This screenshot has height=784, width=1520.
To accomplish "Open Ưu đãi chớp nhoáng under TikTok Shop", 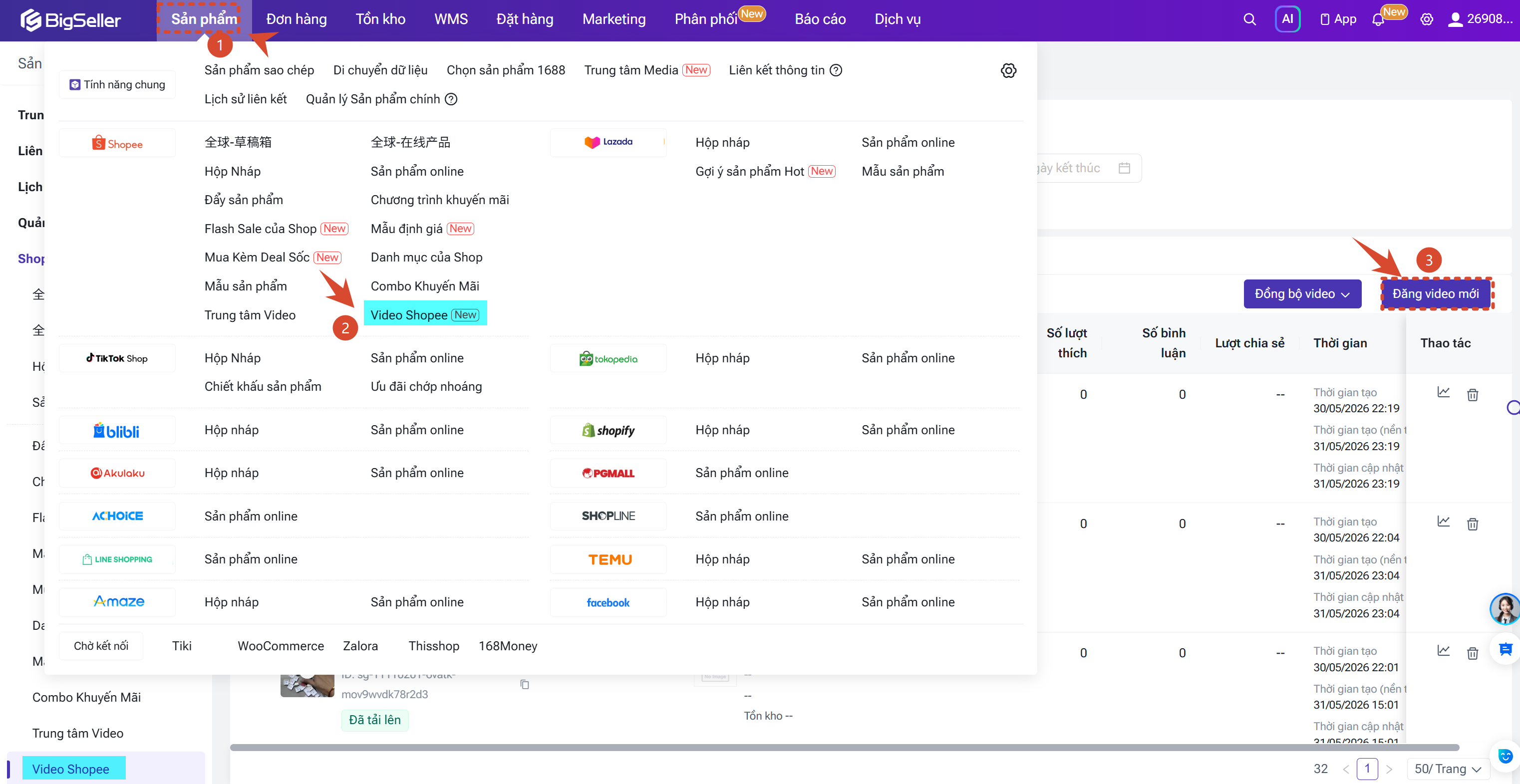I will point(426,386).
